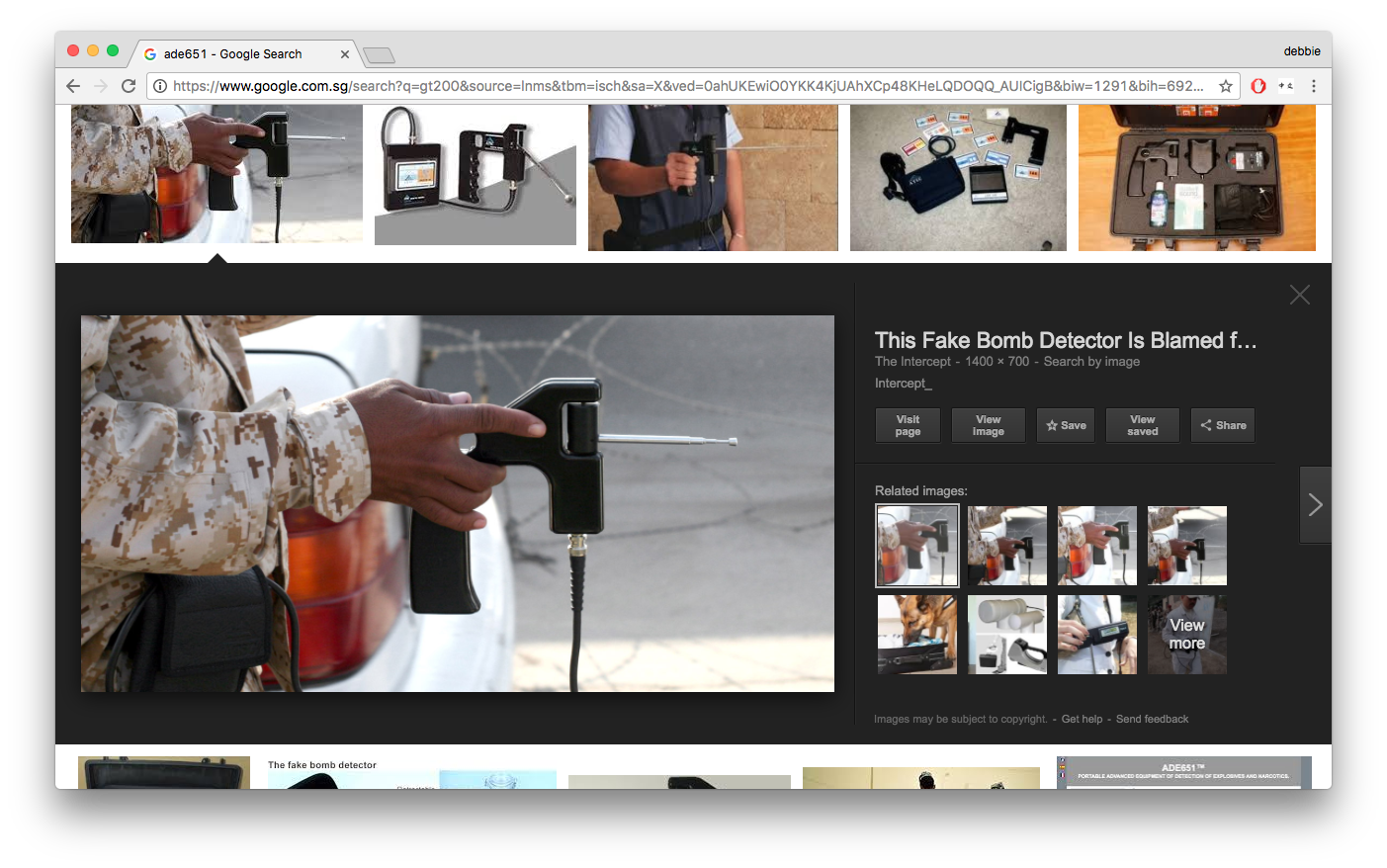Viewport: 1387px width, 868px height.
Task: Click the '1400 × 700' image dimensions text
Action: click(x=997, y=362)
